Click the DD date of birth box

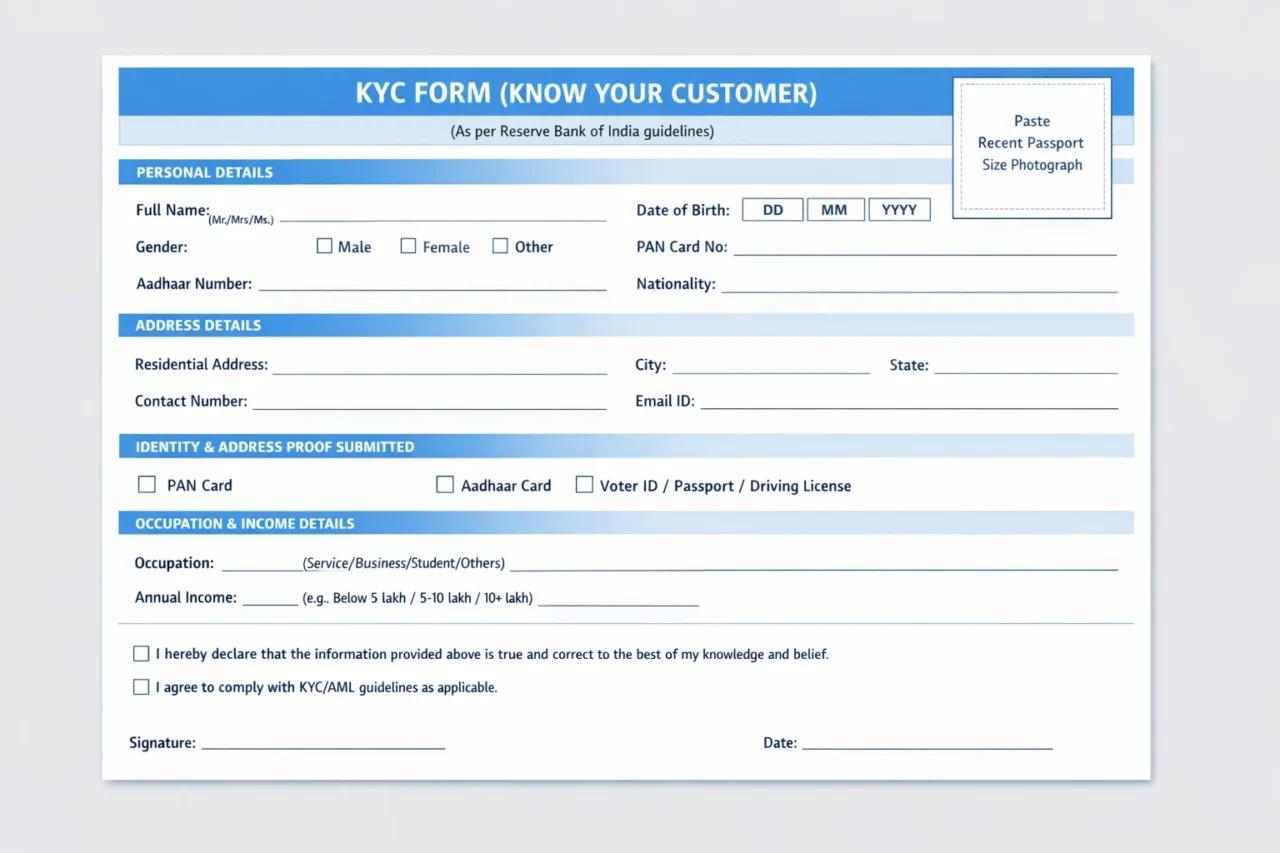point(772,209)
